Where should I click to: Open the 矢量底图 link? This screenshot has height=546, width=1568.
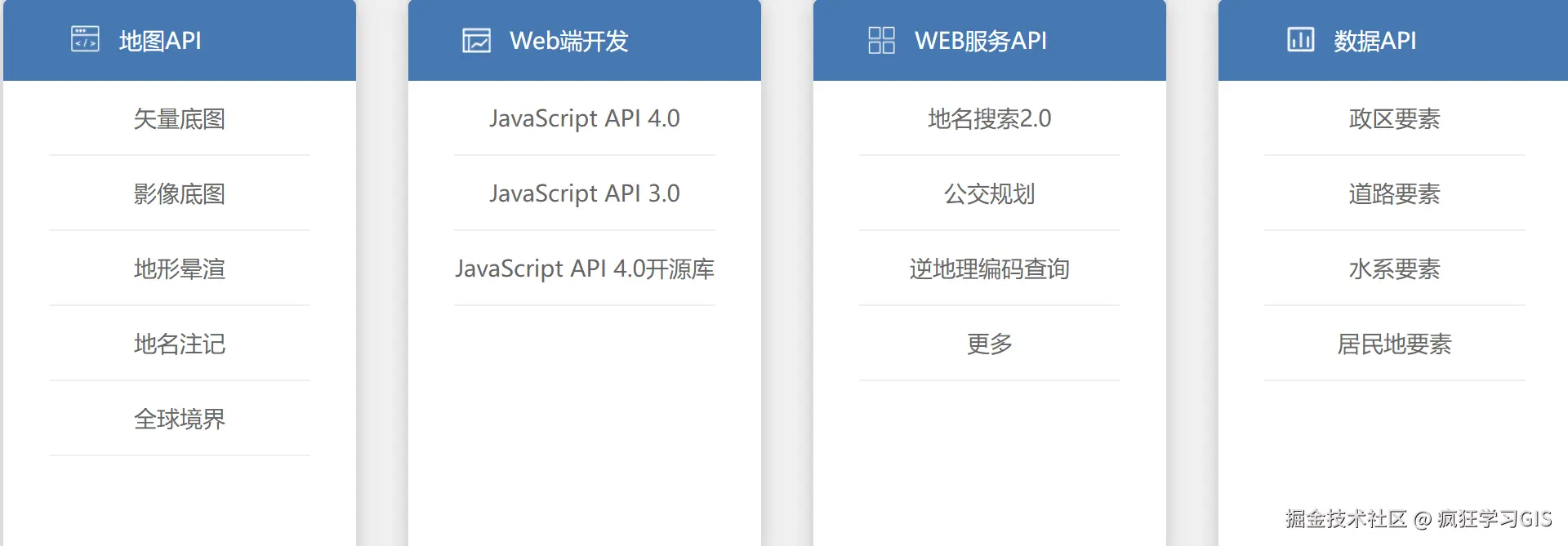(180, 119)
